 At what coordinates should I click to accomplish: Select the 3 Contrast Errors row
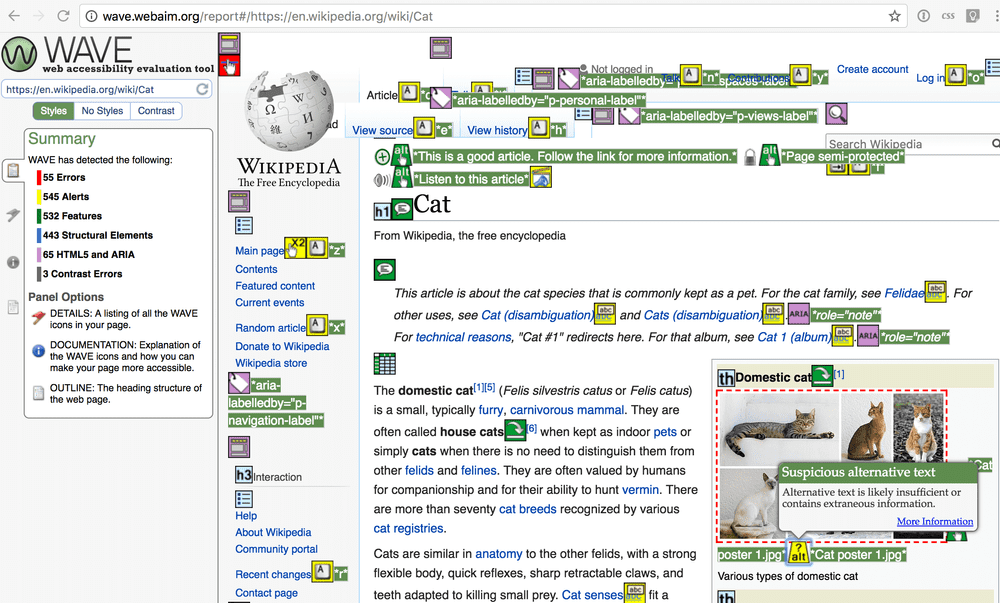[x=80, y=273]
